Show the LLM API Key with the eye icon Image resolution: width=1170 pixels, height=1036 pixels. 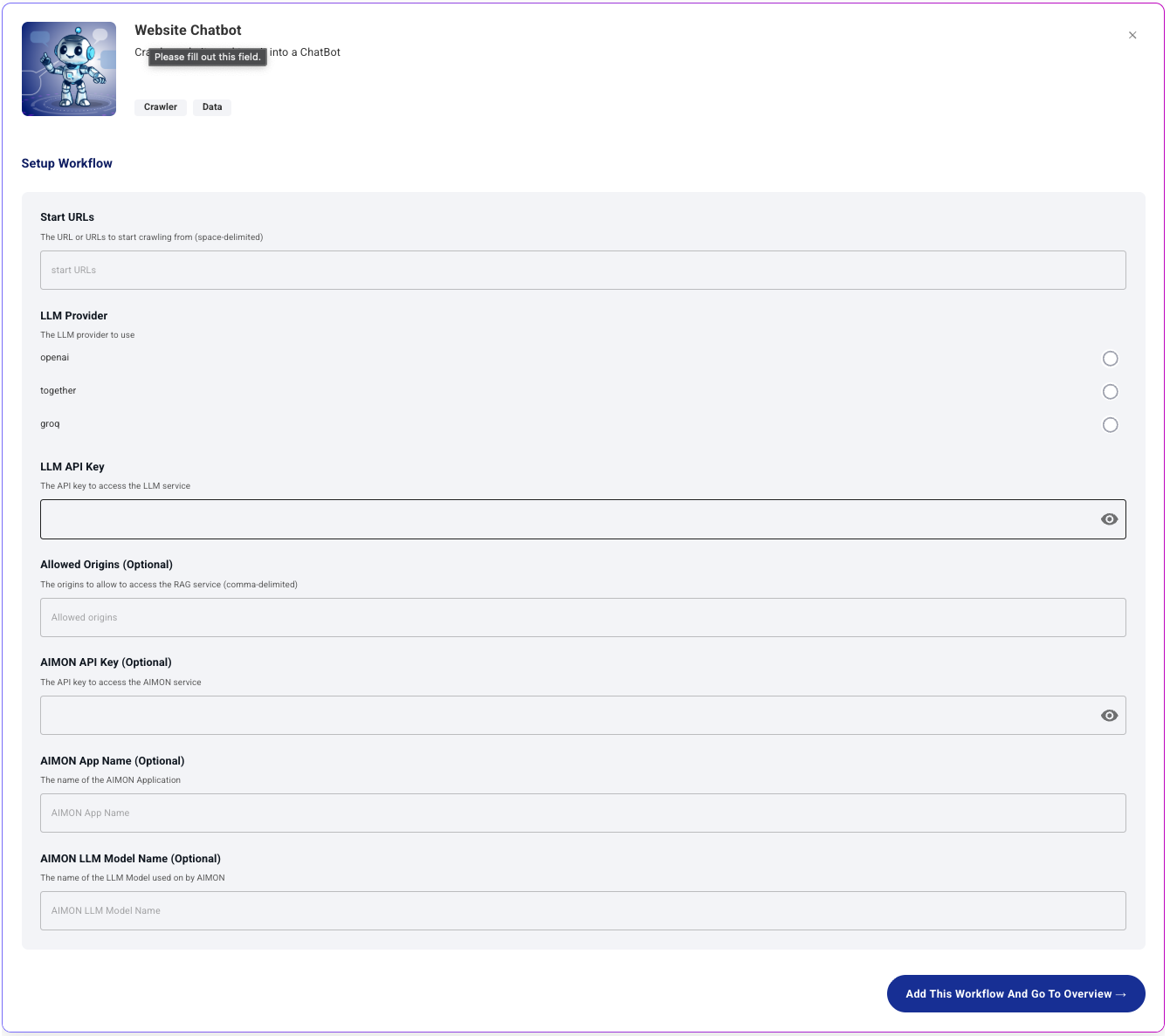click(1109, 519)
